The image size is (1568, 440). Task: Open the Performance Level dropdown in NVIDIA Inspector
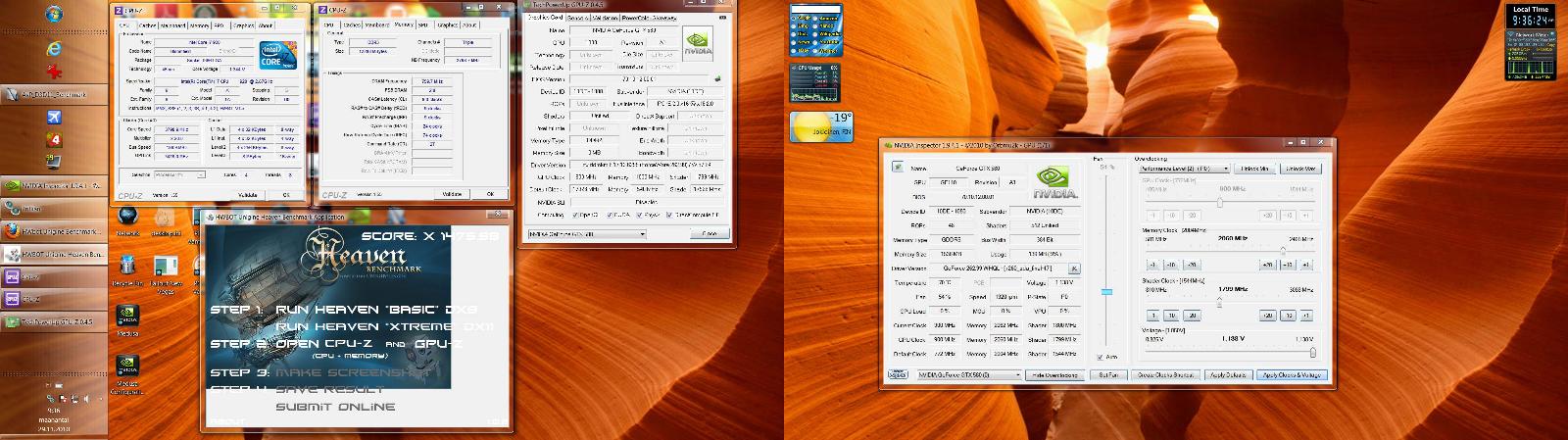tap(1183, 169)
